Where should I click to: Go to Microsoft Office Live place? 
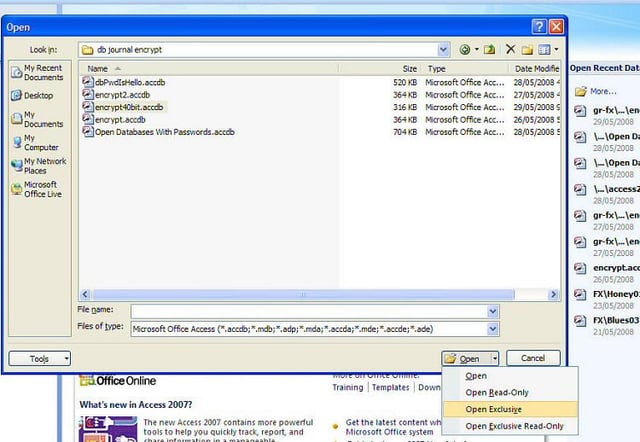tap(37, 189)
